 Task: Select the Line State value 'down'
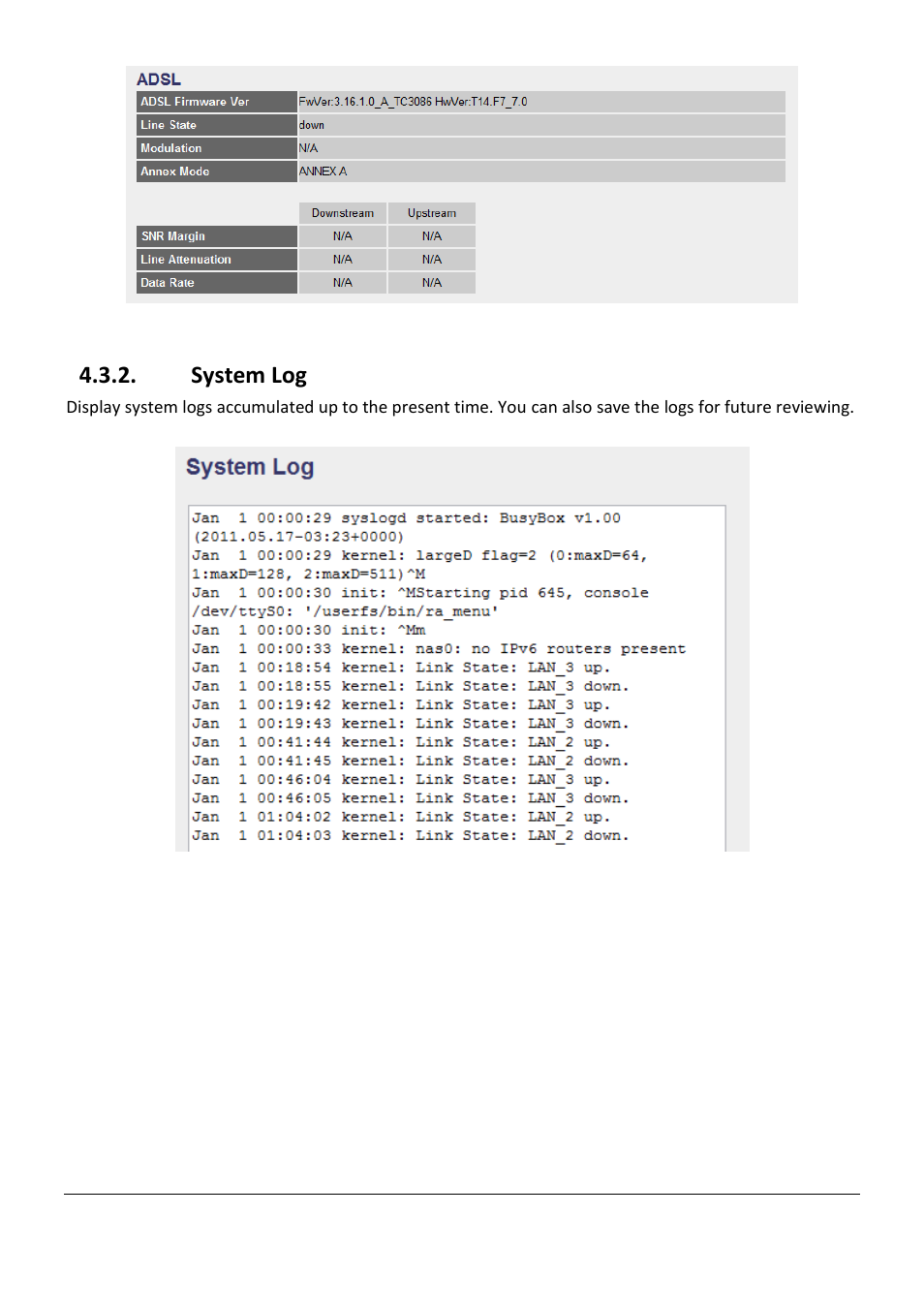[312, 125]
